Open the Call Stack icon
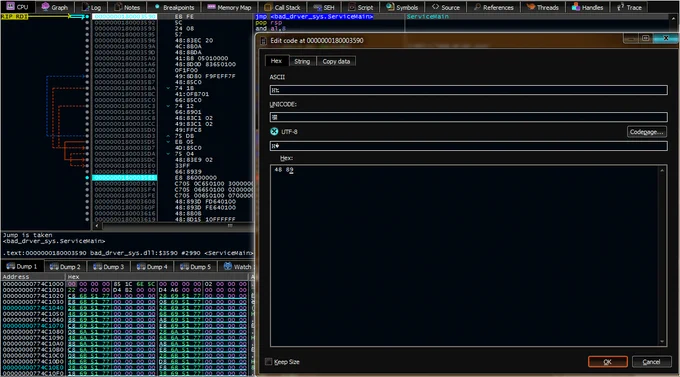Screen dimensions: 680x377 [x=268, y=7]
